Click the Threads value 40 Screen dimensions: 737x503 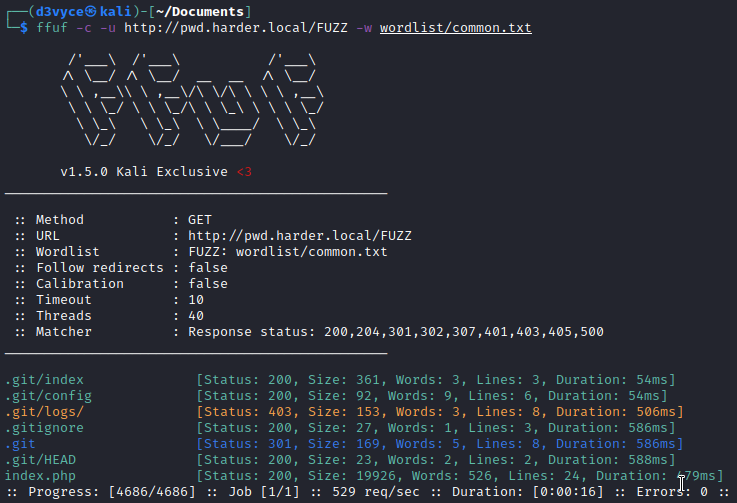click(196, 316)
